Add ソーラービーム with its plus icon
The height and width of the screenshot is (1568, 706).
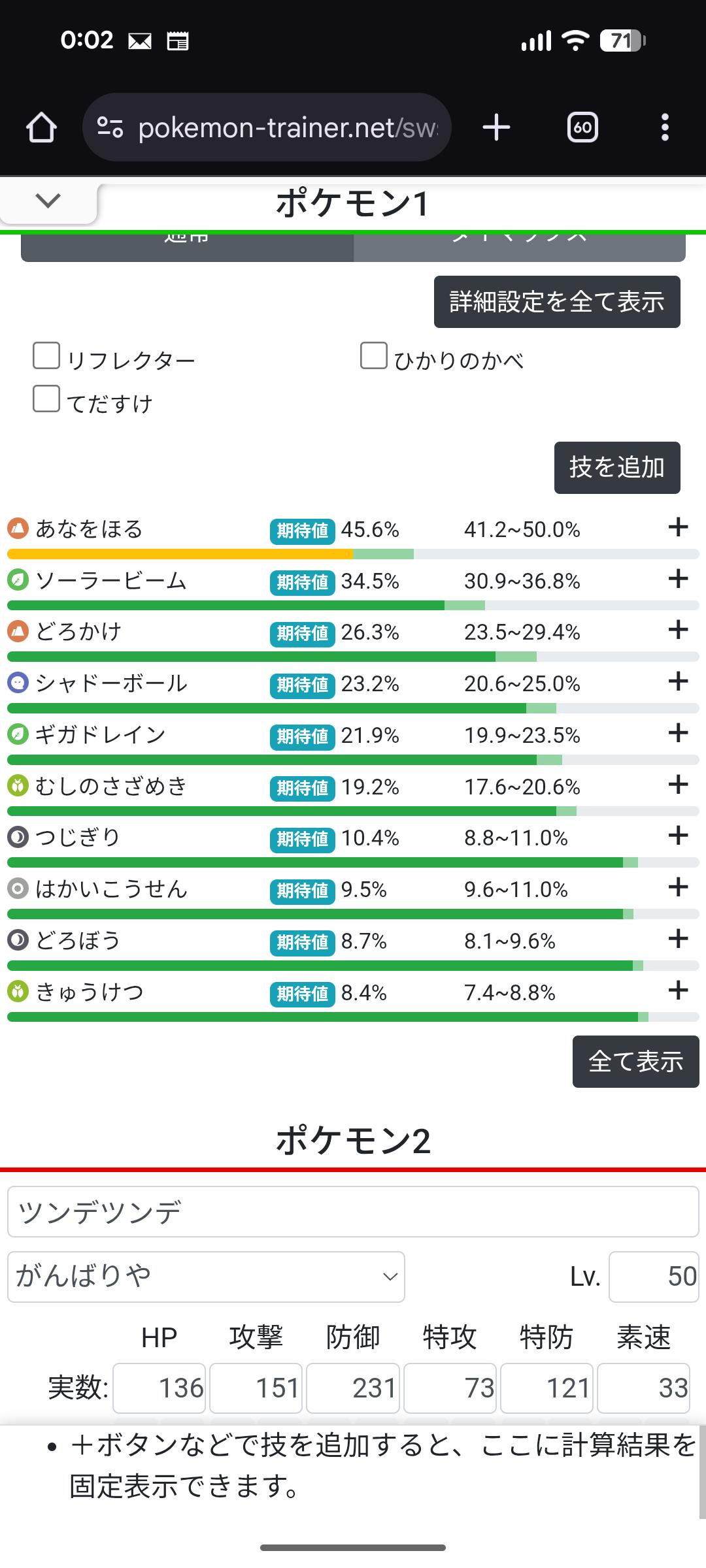click(x=679, y=579)
